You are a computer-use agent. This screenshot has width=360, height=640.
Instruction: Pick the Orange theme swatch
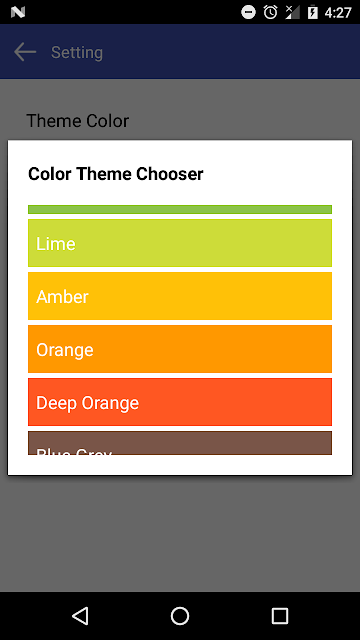180,349
